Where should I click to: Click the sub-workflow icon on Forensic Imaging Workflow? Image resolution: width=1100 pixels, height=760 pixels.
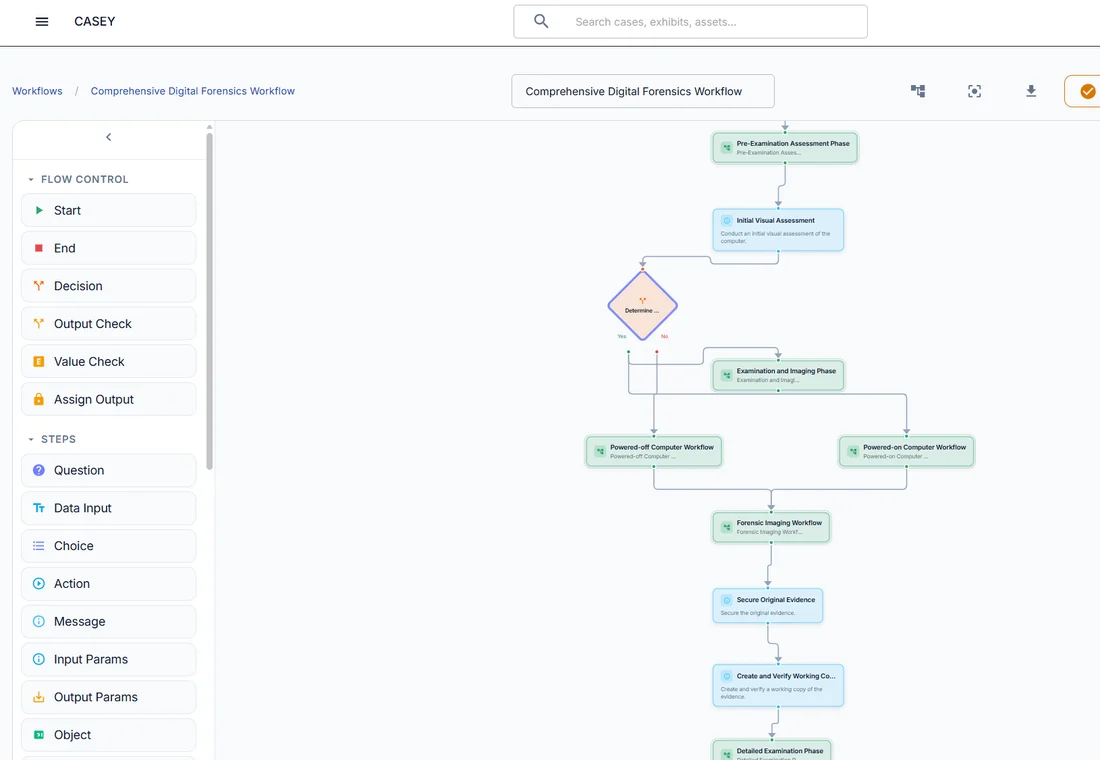click(x=727, y=527)
